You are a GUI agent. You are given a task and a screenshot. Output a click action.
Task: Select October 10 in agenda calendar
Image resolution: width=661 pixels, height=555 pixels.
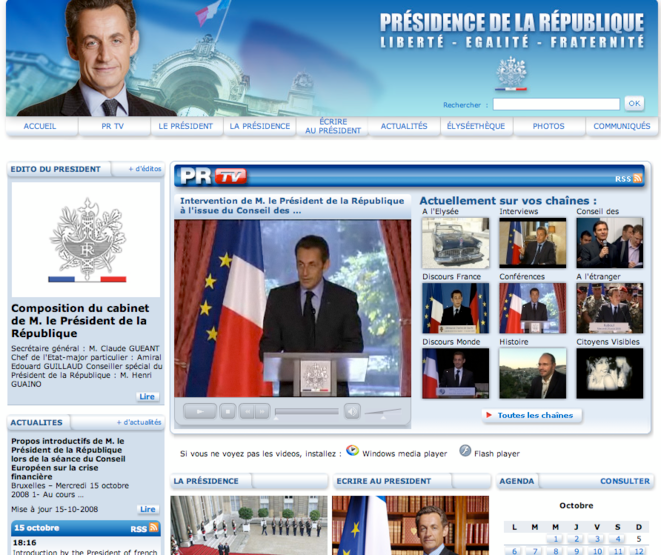click(x=597, y=551)
